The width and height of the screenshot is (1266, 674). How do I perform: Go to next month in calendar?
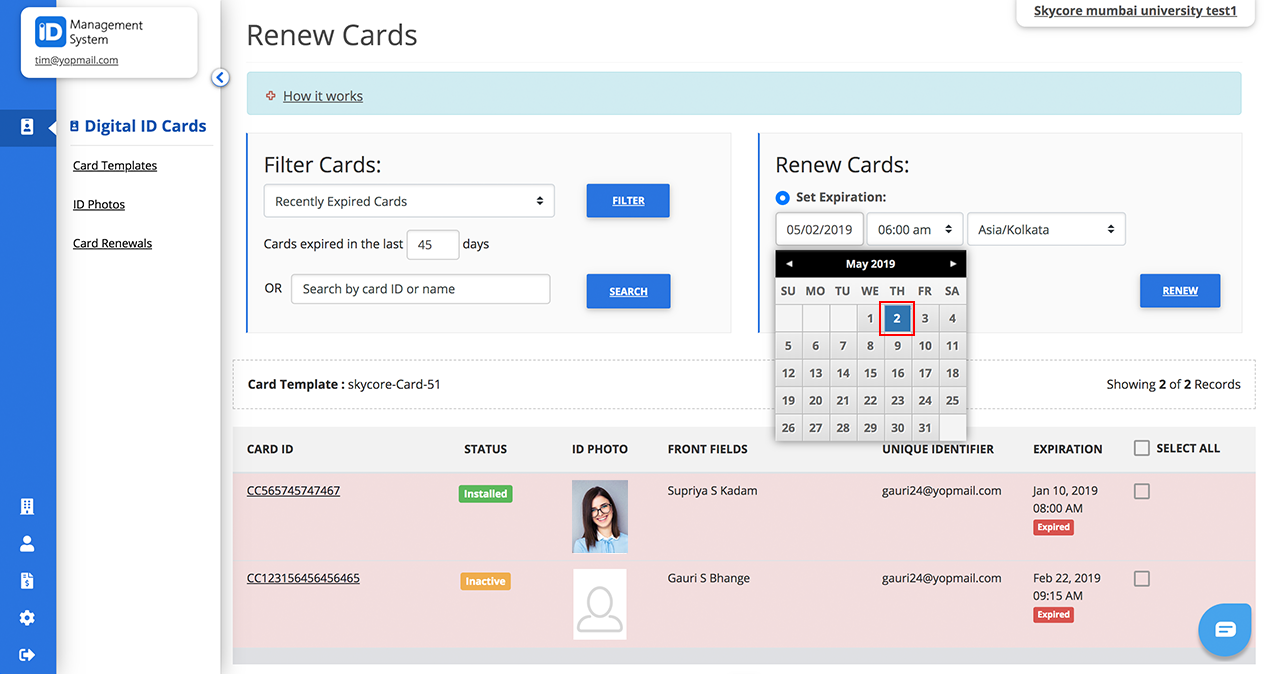point(953,264)
